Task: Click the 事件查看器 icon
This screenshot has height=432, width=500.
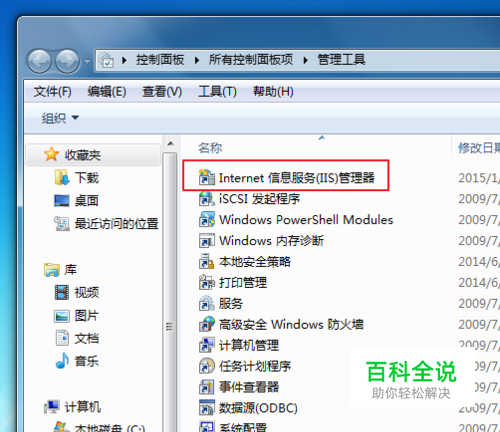Action: [x=207, y=387]
